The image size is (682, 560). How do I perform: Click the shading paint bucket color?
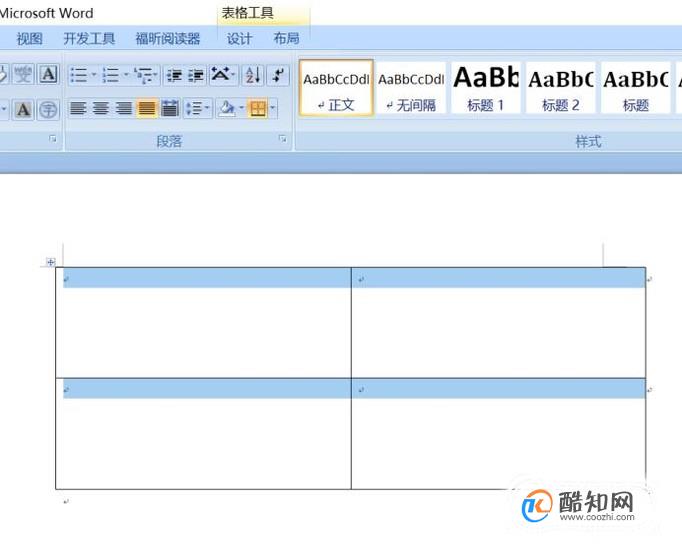tap(227, 108)
